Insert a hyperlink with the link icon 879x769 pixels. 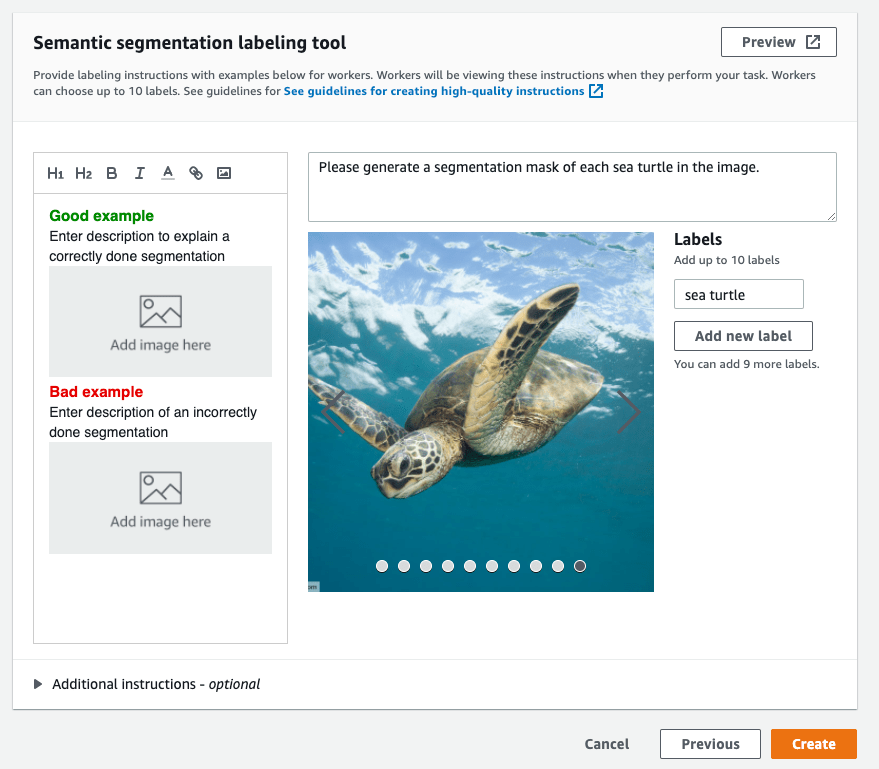coord(196,173)
